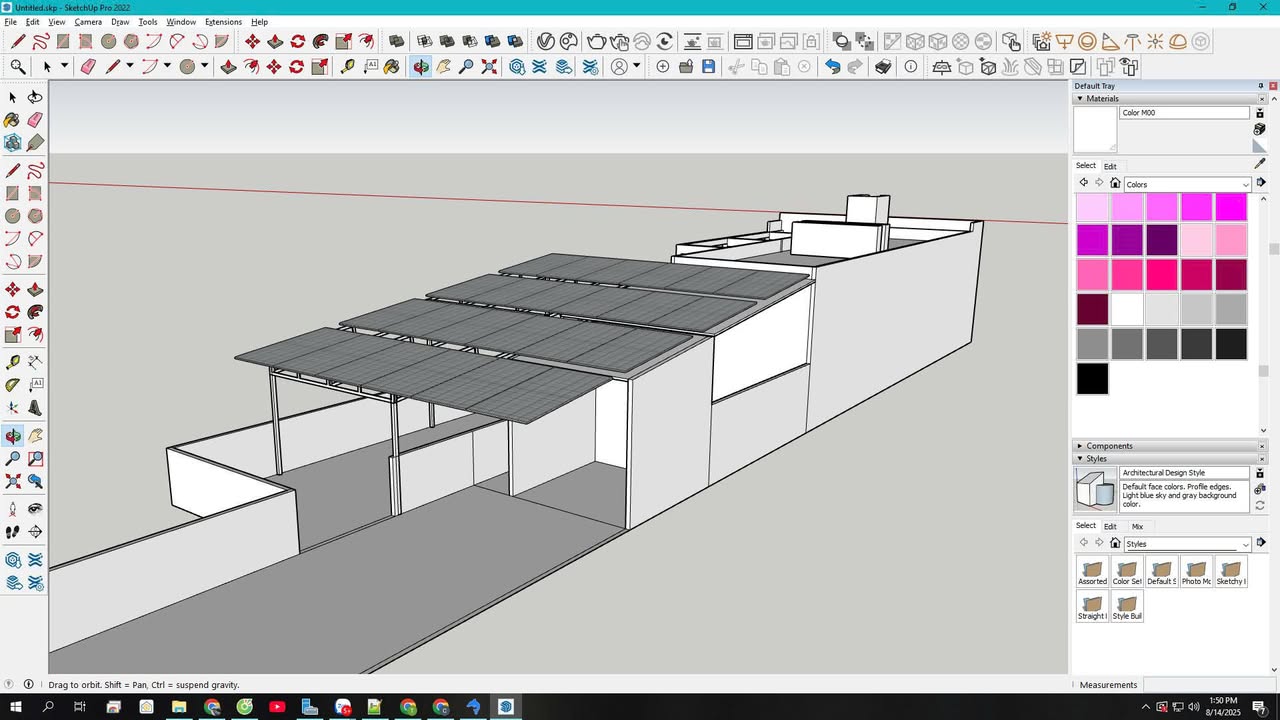Open the Colors library dropdown
Viewport: 1280px width, 720px height.
point(1188,184)
